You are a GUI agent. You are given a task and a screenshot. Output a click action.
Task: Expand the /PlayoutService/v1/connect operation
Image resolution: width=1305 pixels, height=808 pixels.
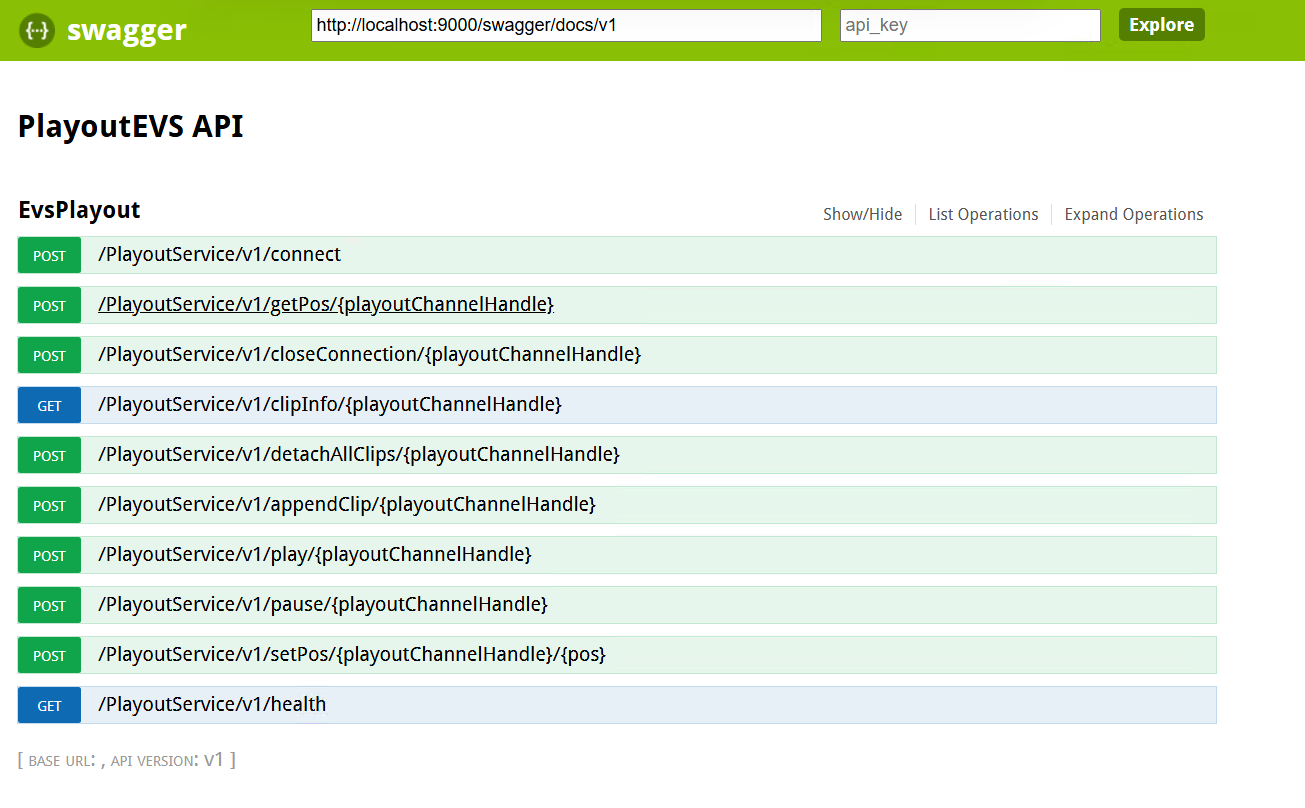click(x=219, y=255)
